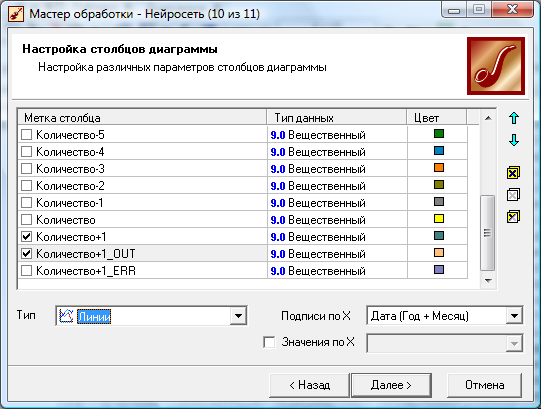Click the Количество-4 row label
The image size is (541, 409).
(70, 152)
